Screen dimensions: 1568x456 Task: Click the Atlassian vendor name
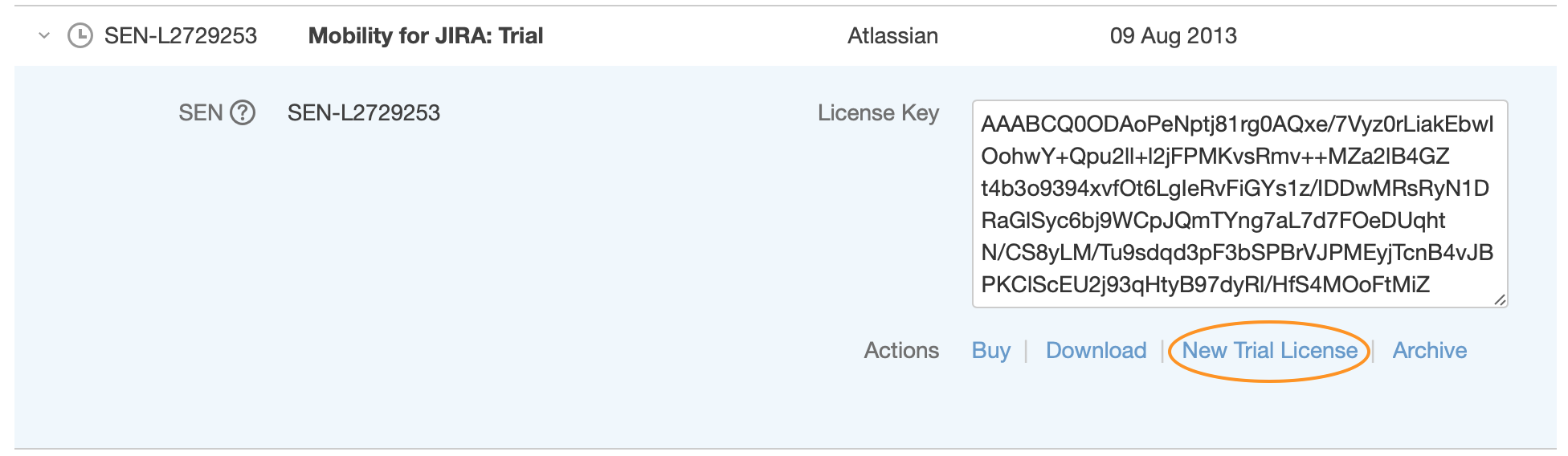pos(892,35)
